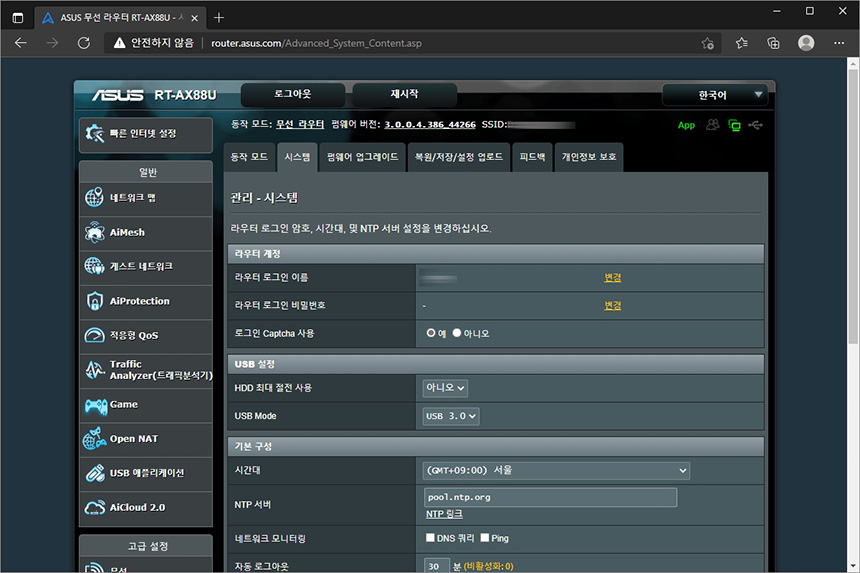The width and height of the screenshot is (860, 573).
Task: Click 변경 for 라우터 로그인 비밀번호
Action: (x=613, y=305)
